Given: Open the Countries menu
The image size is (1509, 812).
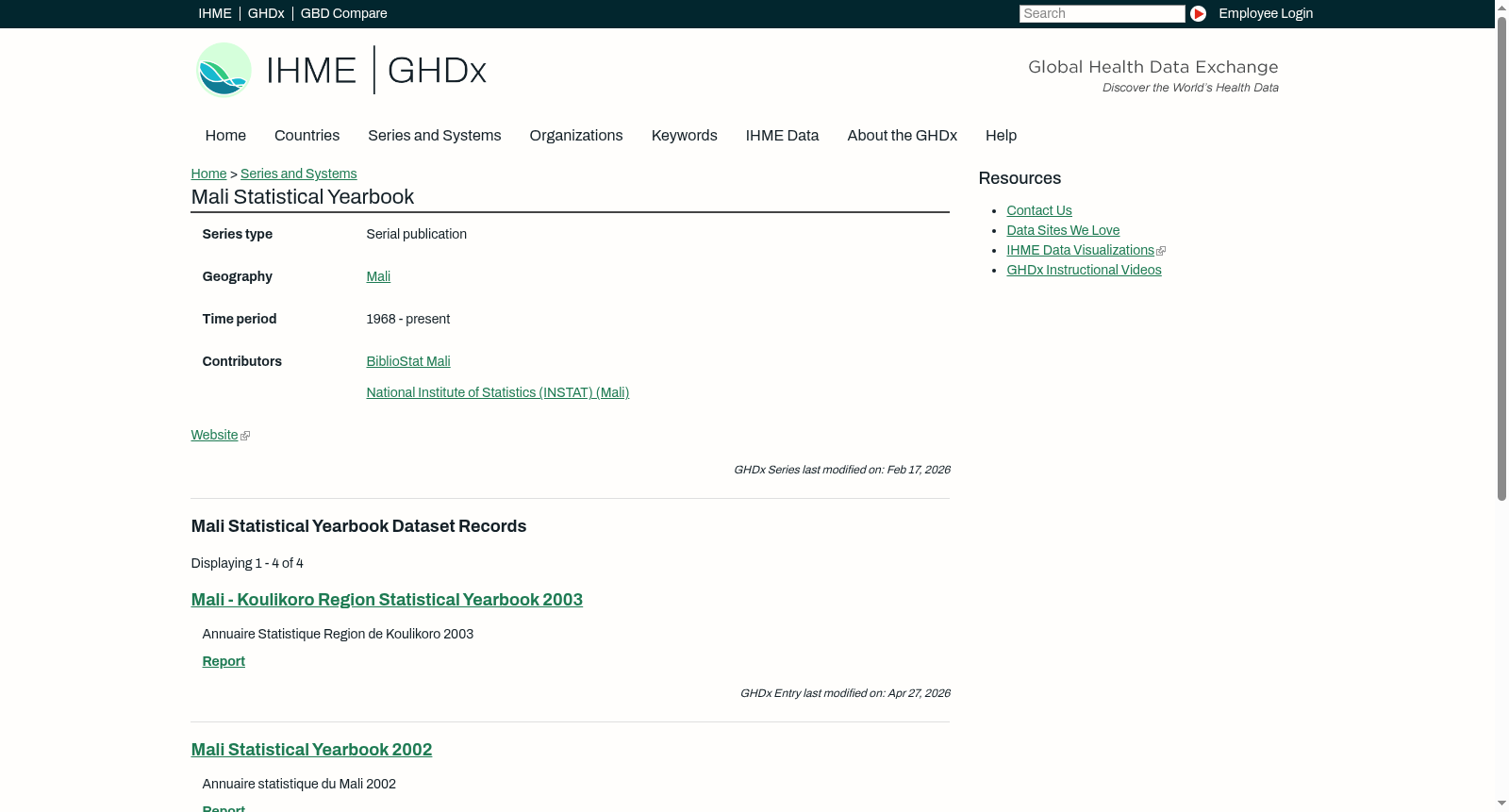Looking at the screenshot, I should tap(307, 136).
